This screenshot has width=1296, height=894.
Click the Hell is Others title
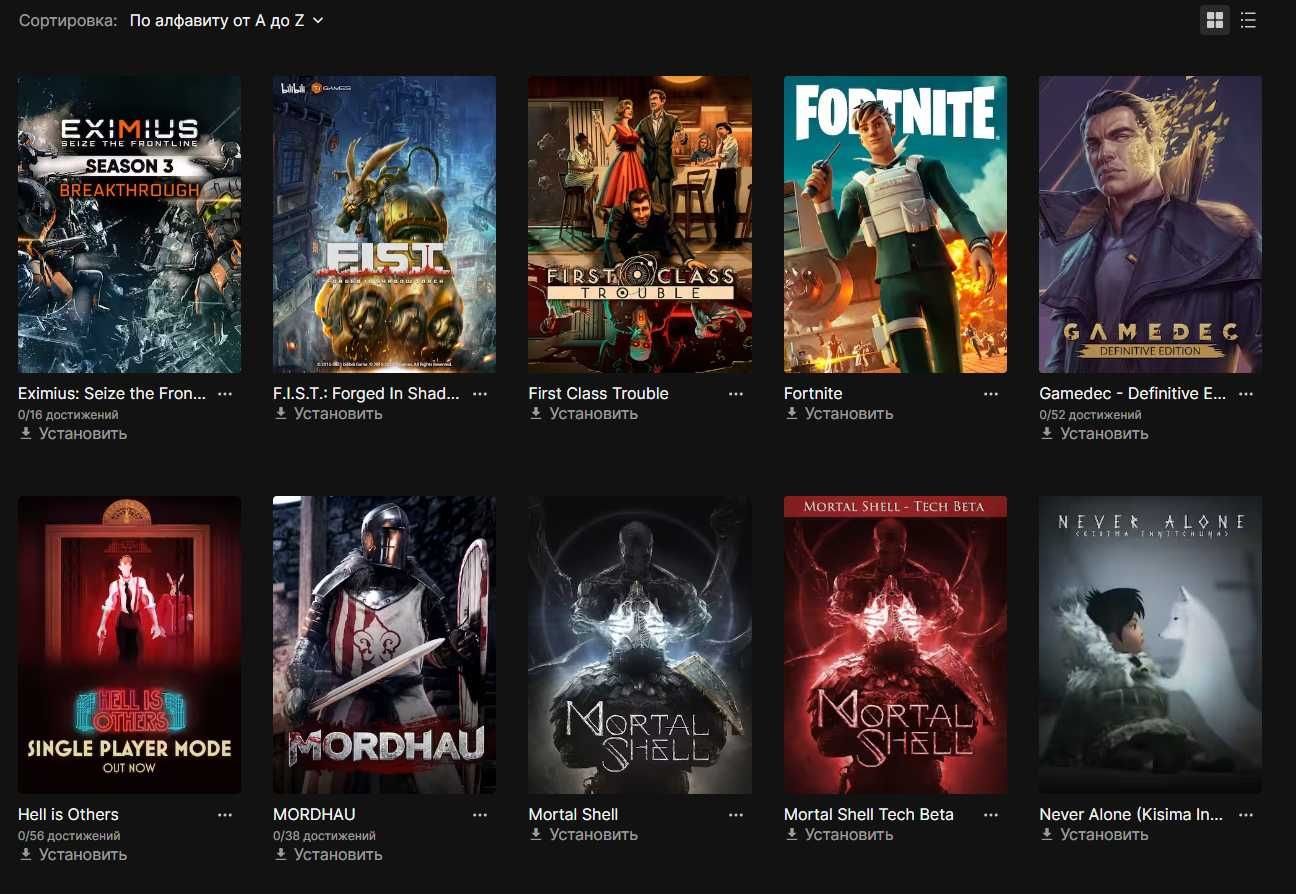(x=68, y=815)
